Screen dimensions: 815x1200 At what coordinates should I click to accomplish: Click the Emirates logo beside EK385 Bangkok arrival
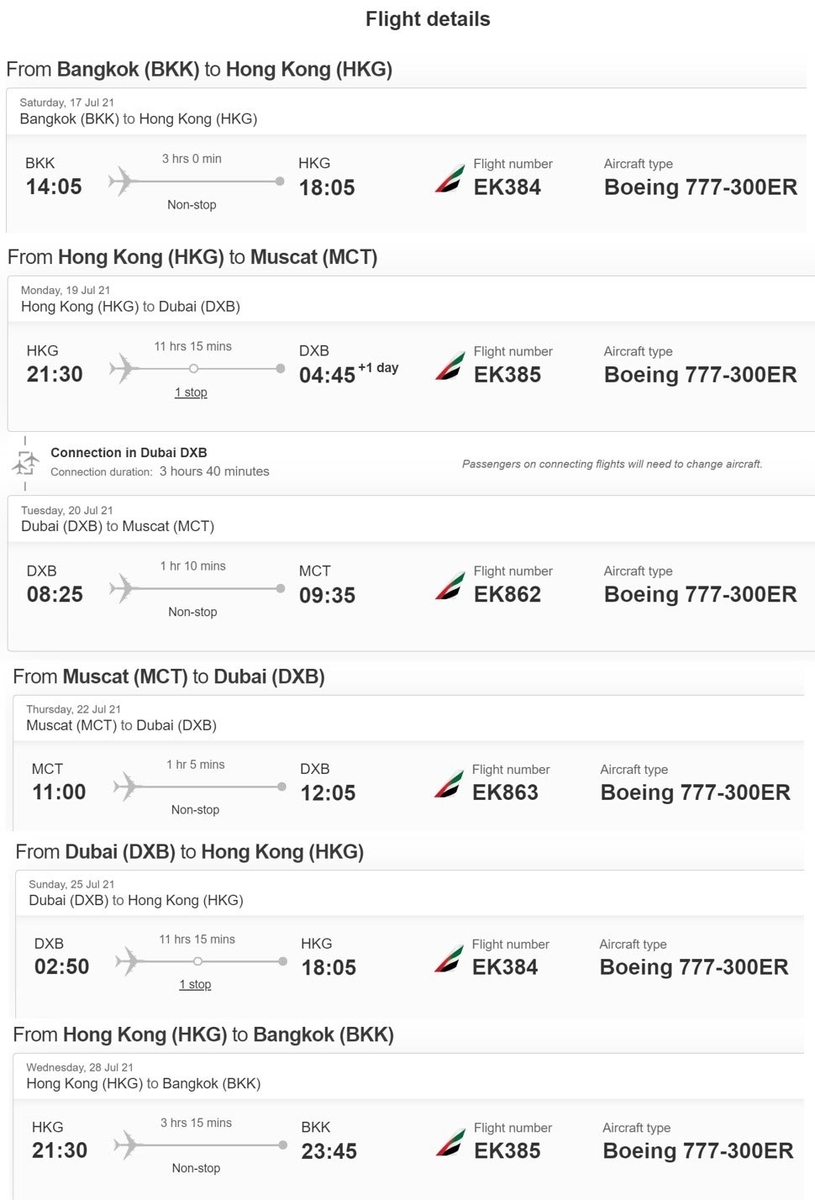click(450, 1141)
